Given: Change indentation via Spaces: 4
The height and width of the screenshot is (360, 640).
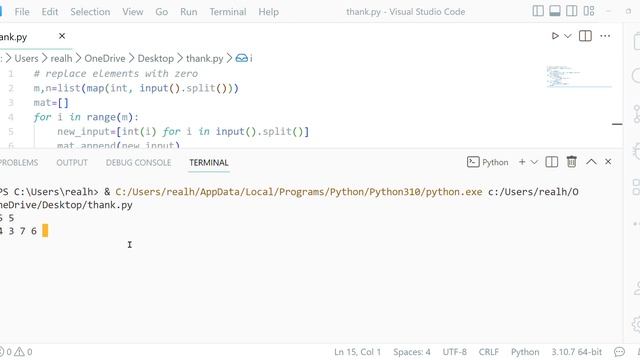Looking at the screenshot, I should click(x=411, y=352).
